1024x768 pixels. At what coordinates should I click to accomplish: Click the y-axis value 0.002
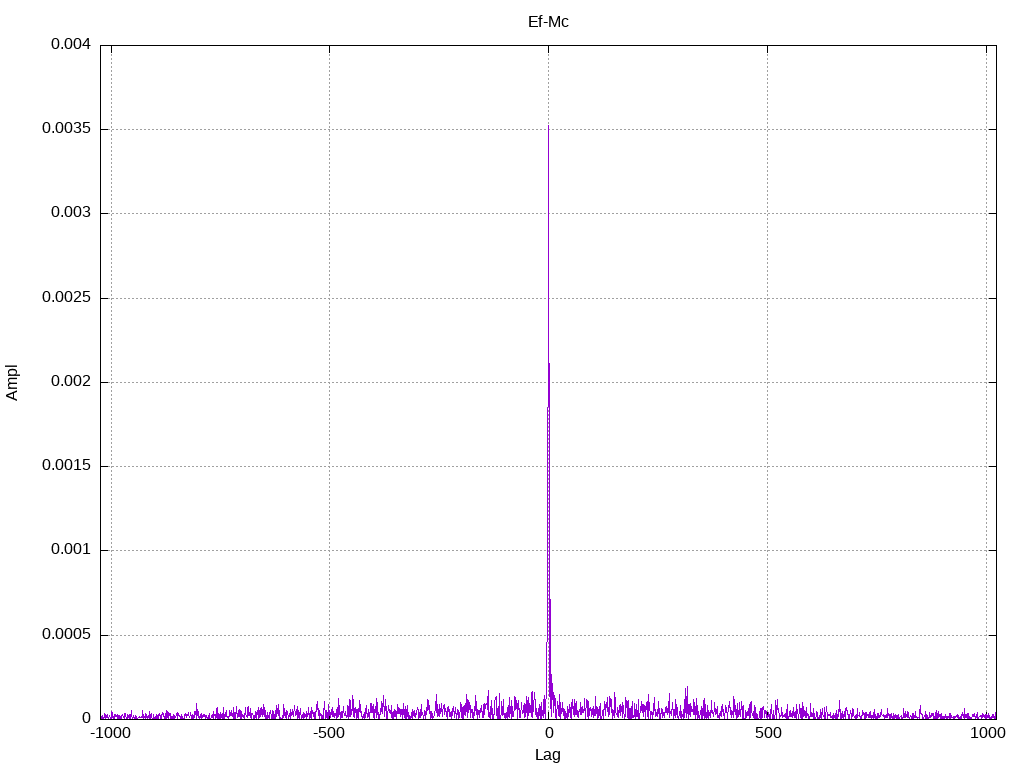point(71,381)
